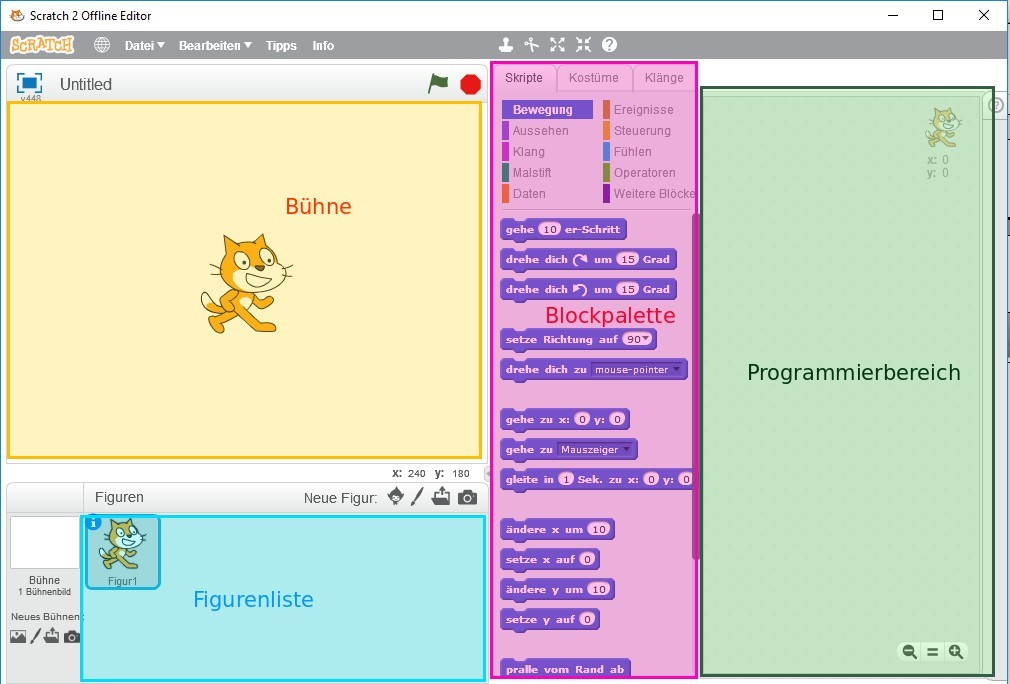
Task: Choose new sprite from library
Action: pyautogui.click(x=395, y=497)
